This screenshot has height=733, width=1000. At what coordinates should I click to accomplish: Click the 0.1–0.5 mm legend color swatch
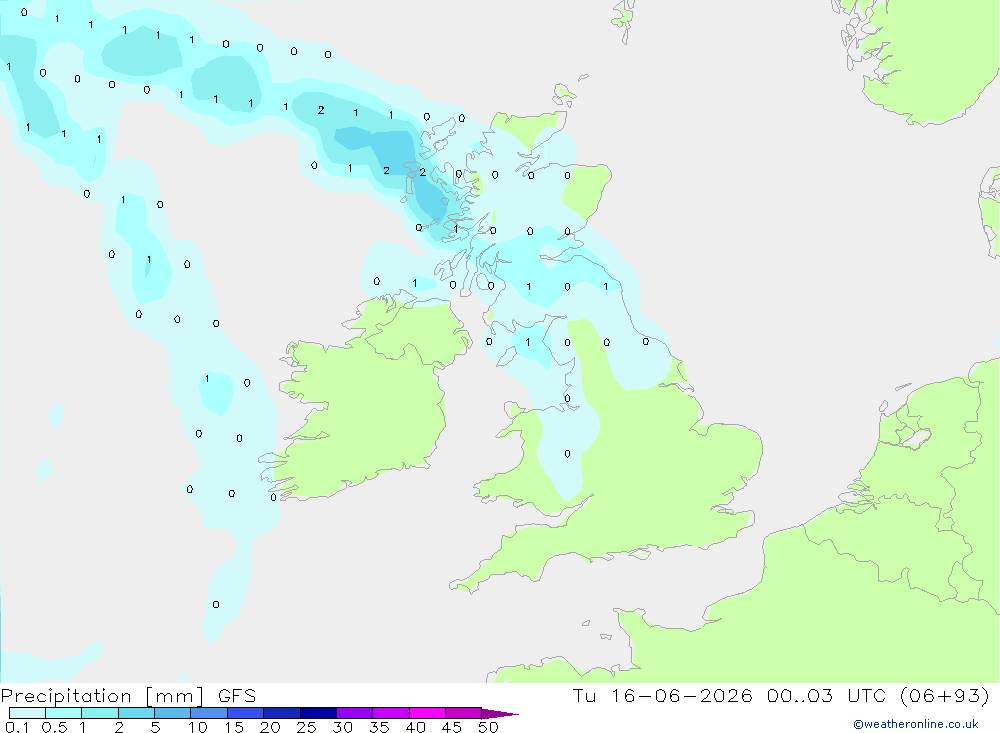pos(27,713)
